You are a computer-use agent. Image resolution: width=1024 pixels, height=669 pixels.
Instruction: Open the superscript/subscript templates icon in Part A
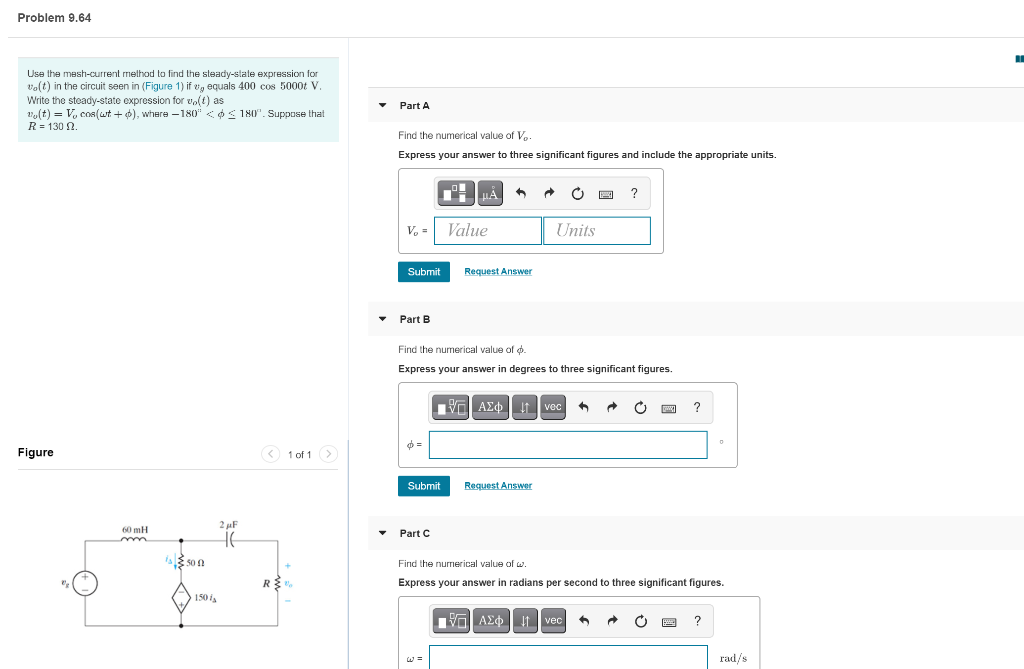point(456,193)
